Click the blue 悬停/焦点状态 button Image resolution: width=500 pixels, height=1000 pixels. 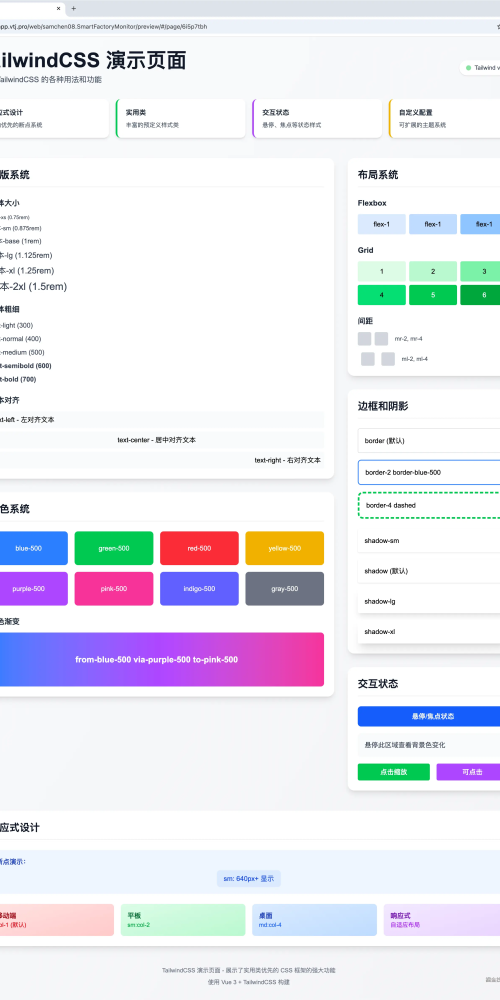(429, 716)
